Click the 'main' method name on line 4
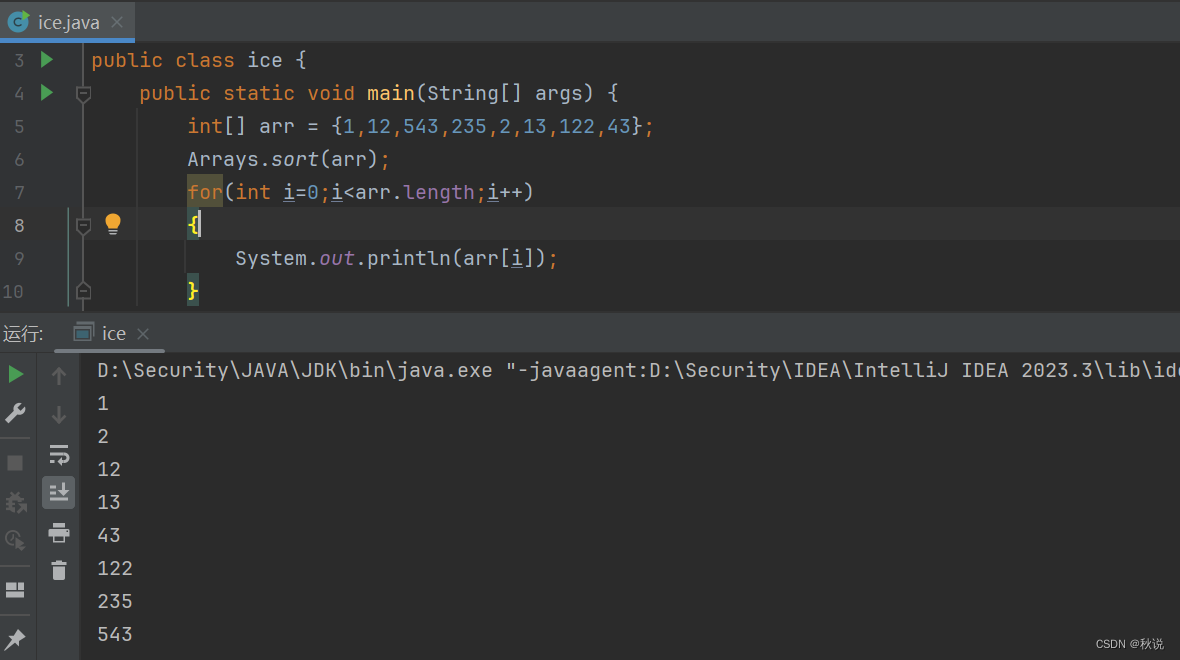 coord(391,93)
